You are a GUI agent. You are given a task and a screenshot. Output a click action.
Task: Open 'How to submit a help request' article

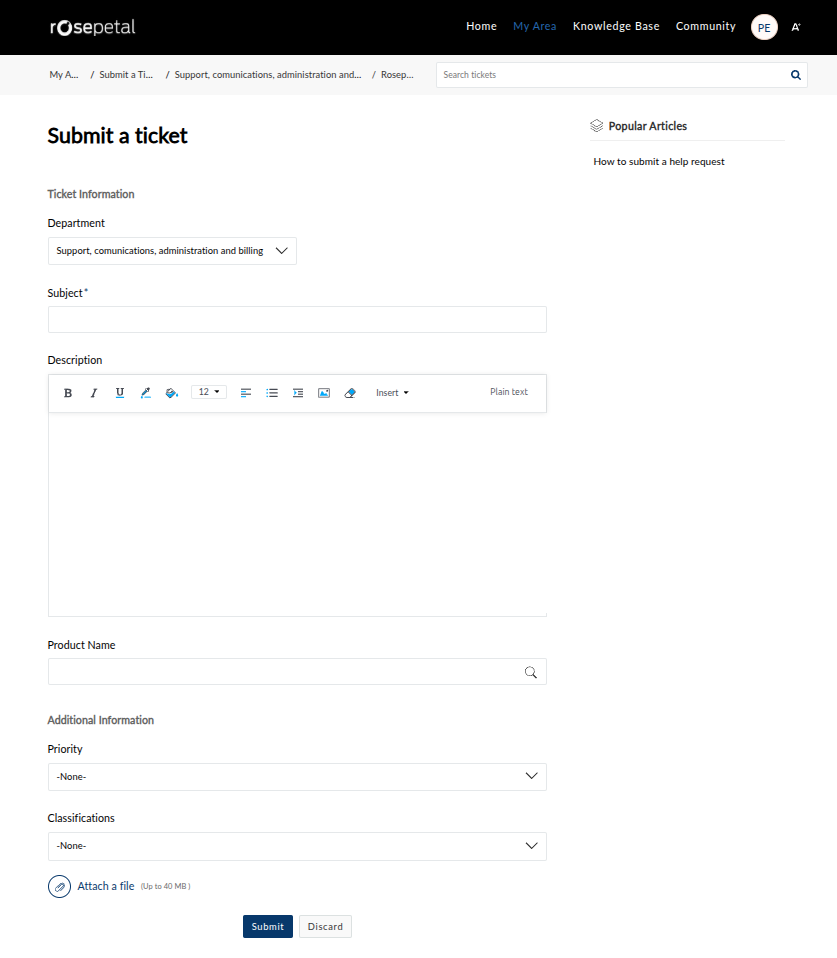[659, 162]
